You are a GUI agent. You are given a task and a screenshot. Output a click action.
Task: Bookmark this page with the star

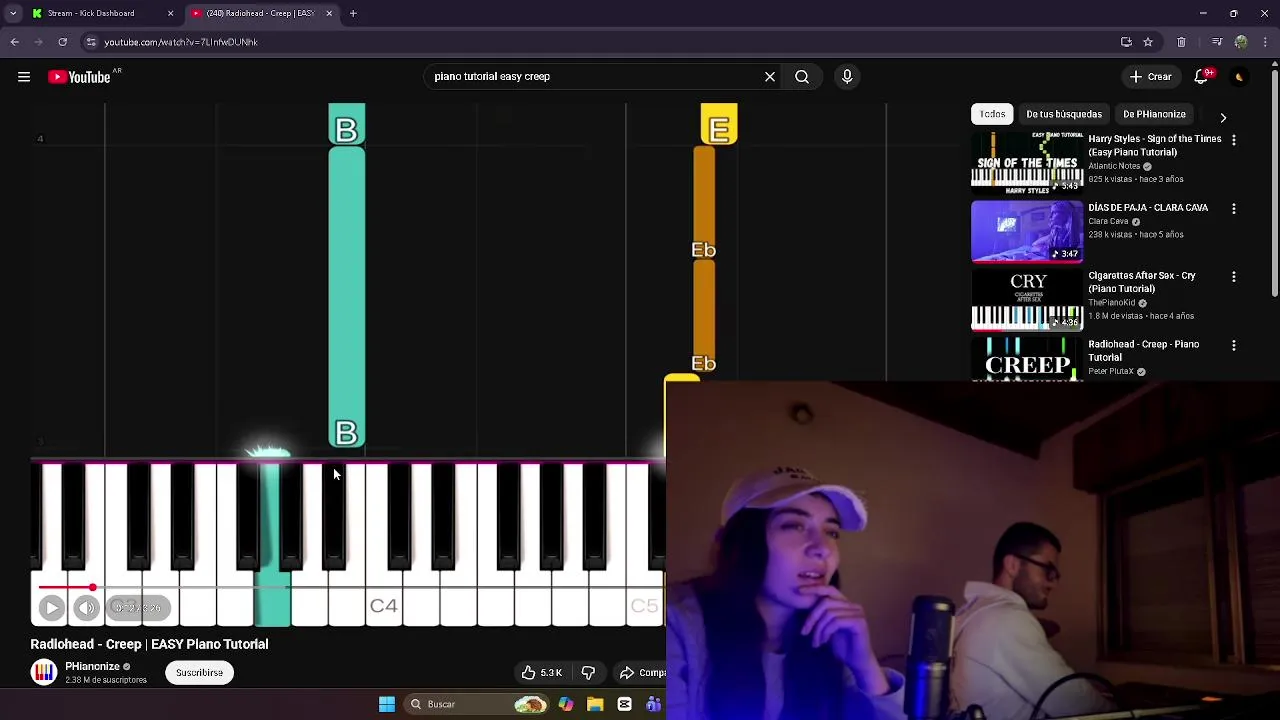[x=1148, y=42]
